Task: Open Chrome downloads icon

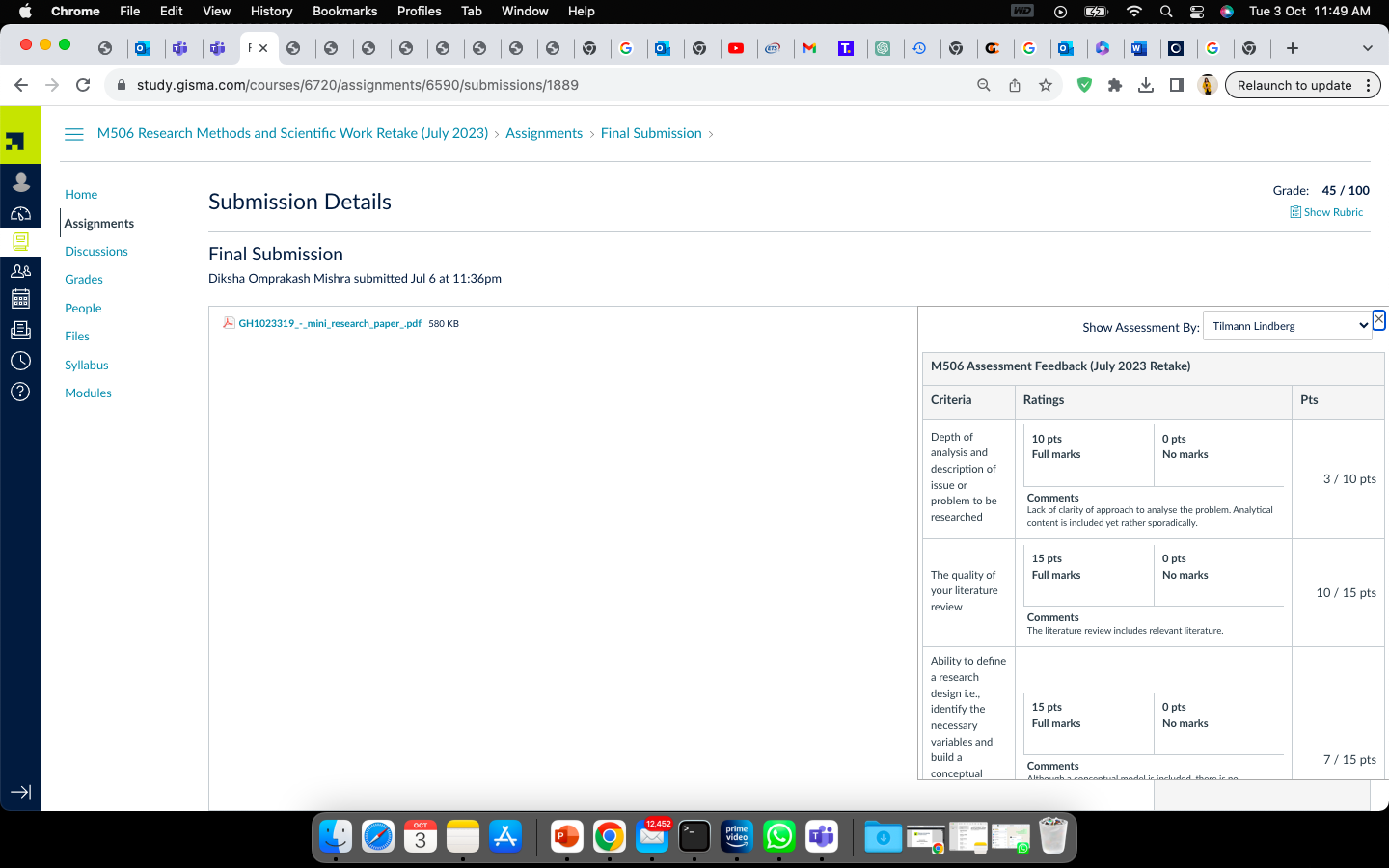Action: tap(1146, 85)
